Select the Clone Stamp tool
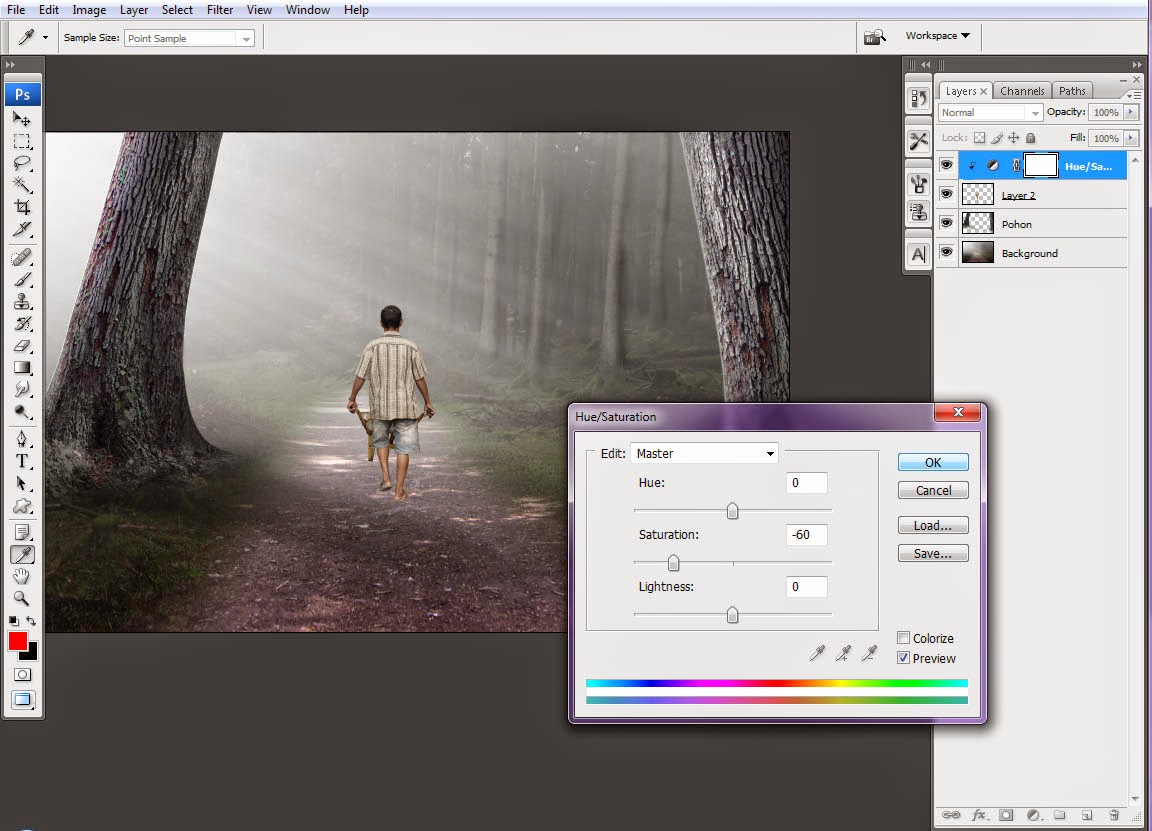 coord(22,301)
